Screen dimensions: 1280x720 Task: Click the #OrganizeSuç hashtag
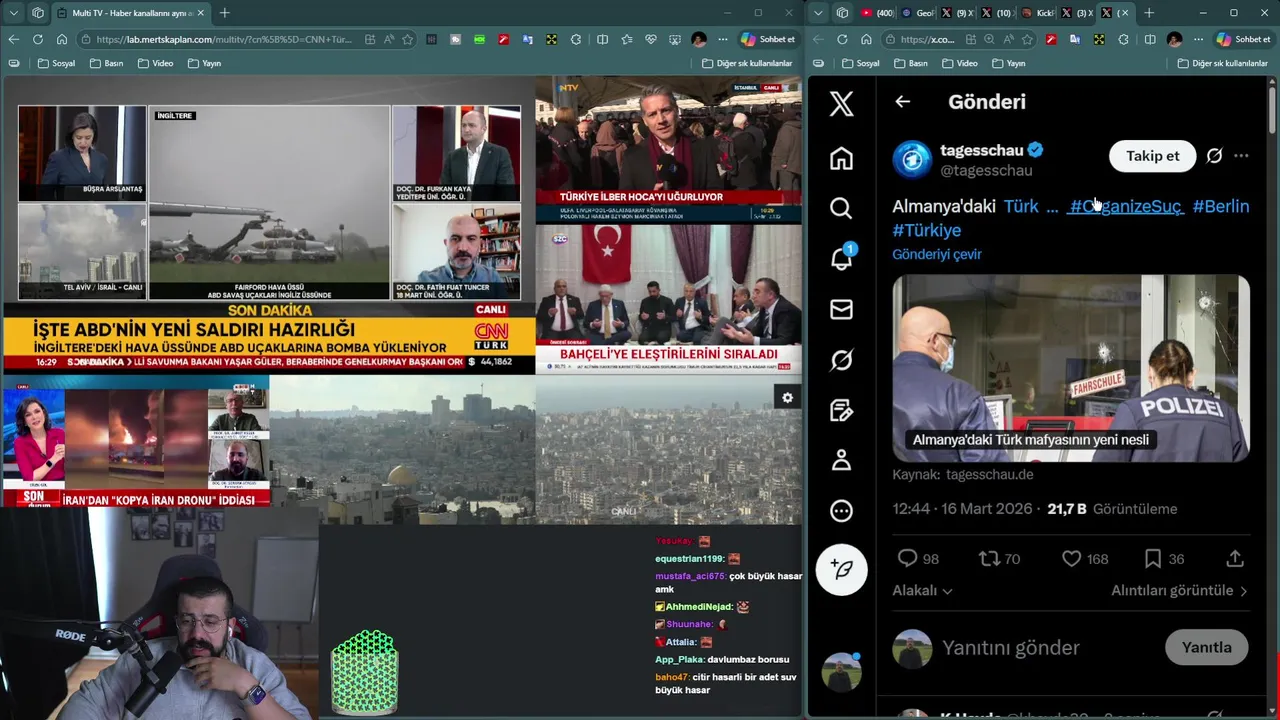(1125, 206)
